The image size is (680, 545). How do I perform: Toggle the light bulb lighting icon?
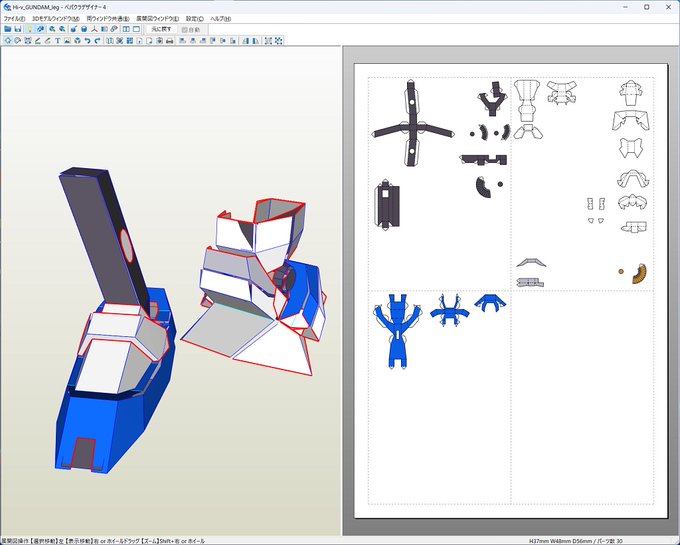pos(29,29)
